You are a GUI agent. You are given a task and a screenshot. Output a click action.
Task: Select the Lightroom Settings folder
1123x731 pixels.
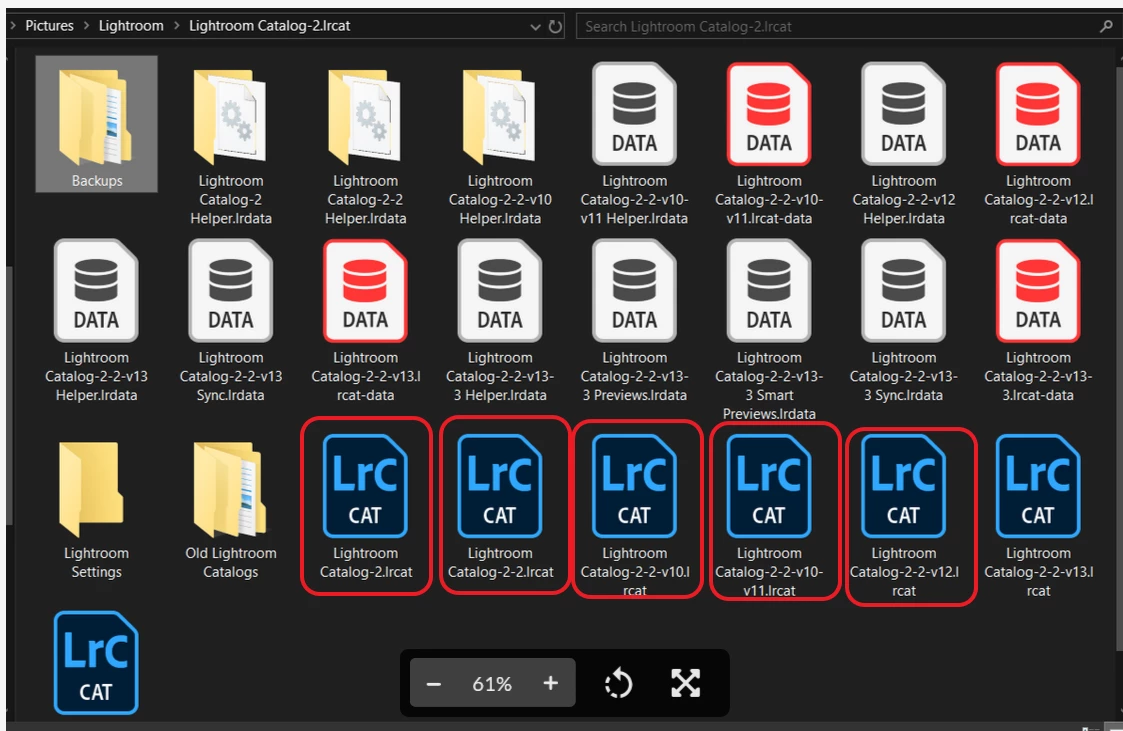(x=96, y=510)
